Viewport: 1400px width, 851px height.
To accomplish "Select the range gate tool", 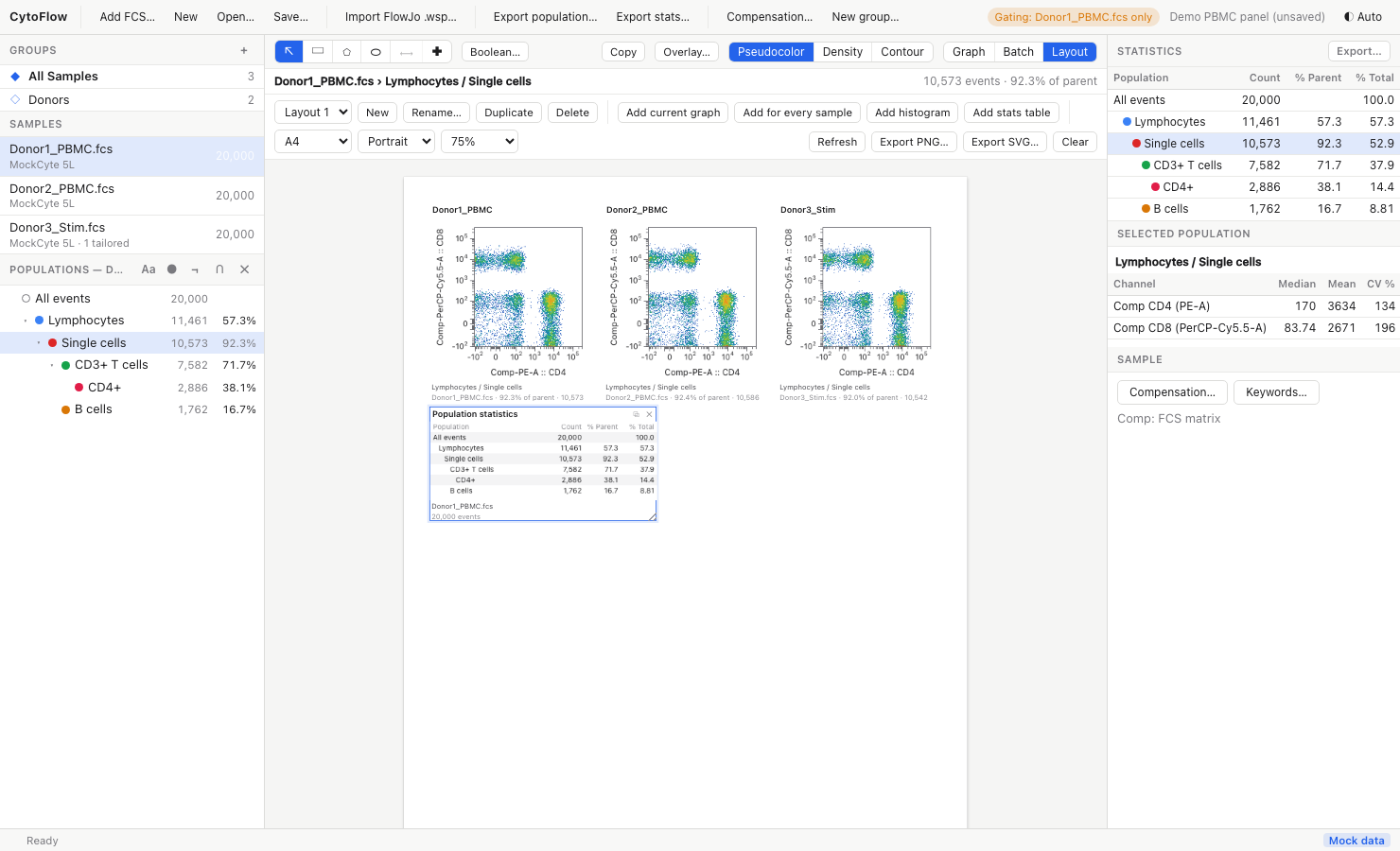I will pyautogui.click(x=406, y=52).
